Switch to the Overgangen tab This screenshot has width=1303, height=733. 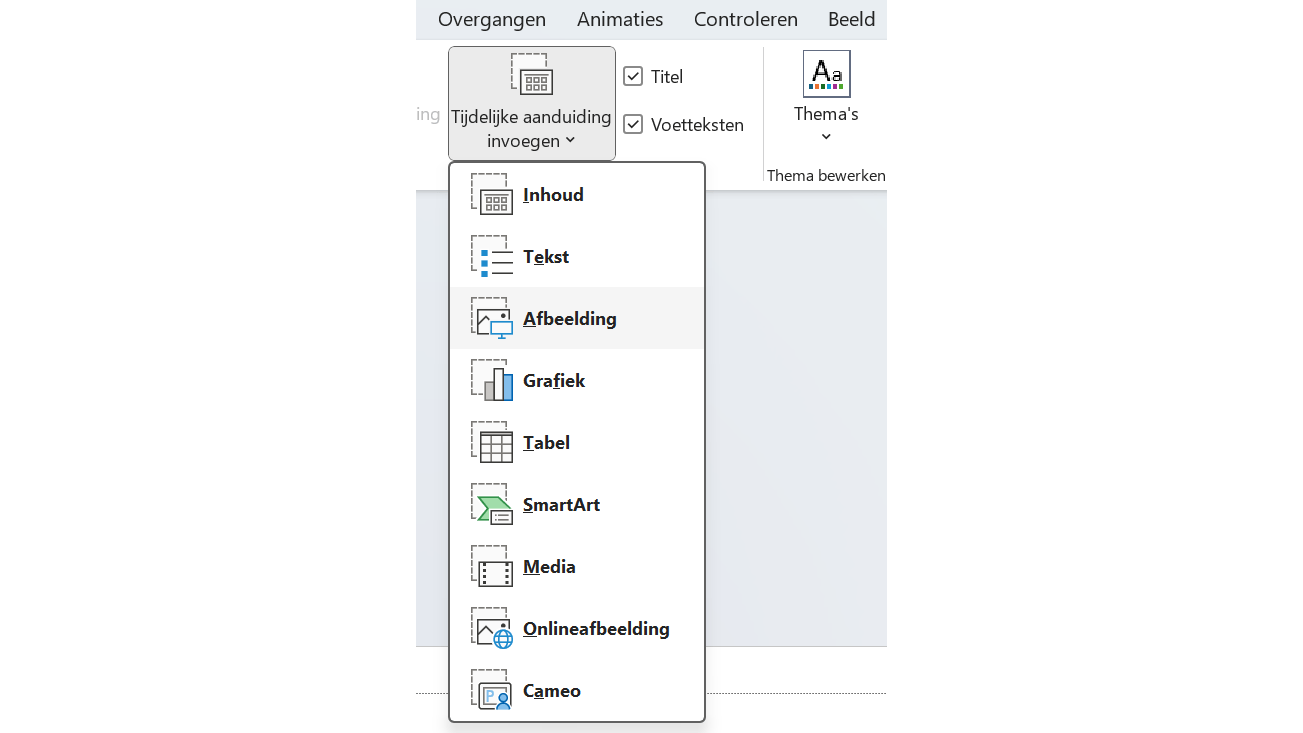pos(492,19)
